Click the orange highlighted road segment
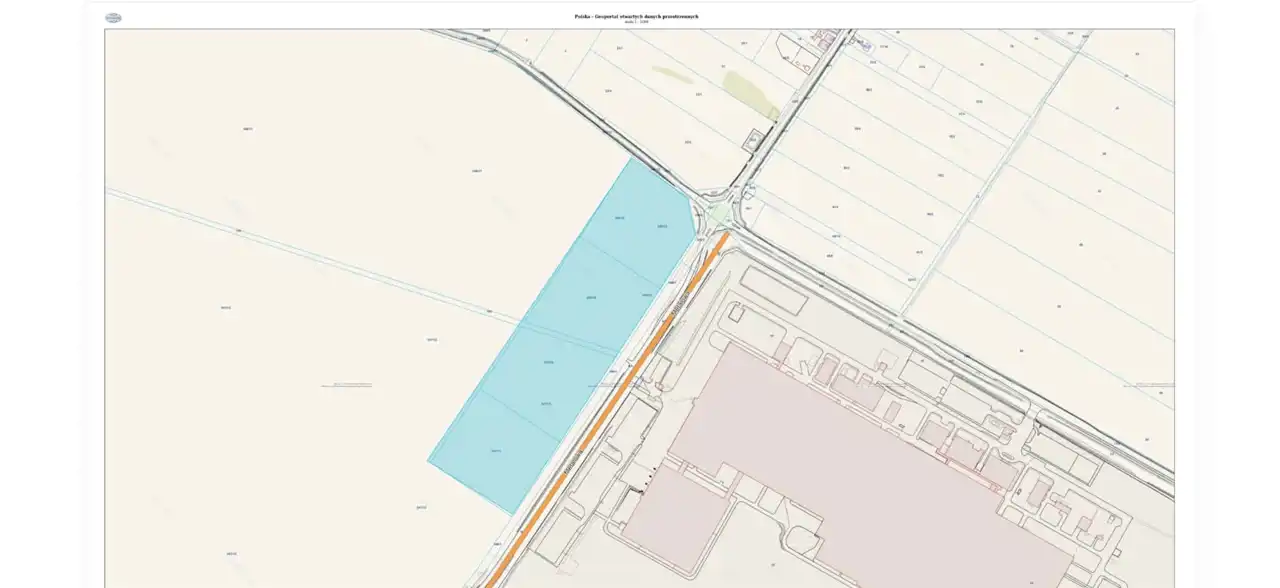 (x=606, y=410)
